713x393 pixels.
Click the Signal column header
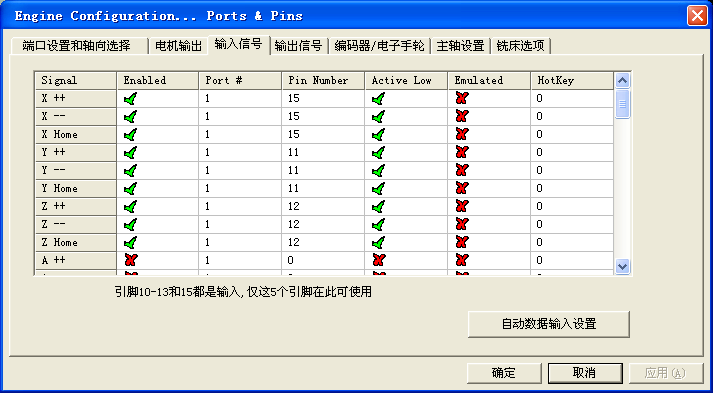coord(75,81)
